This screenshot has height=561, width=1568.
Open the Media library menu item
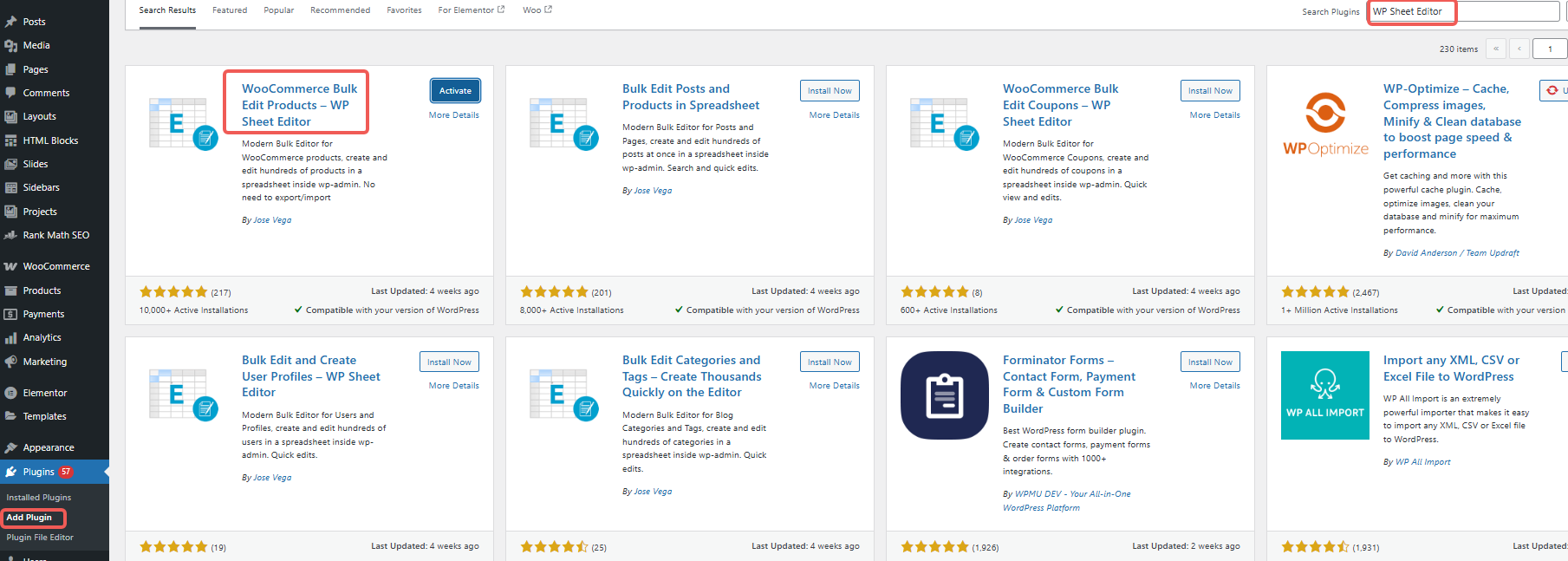(x=36, y=45)
